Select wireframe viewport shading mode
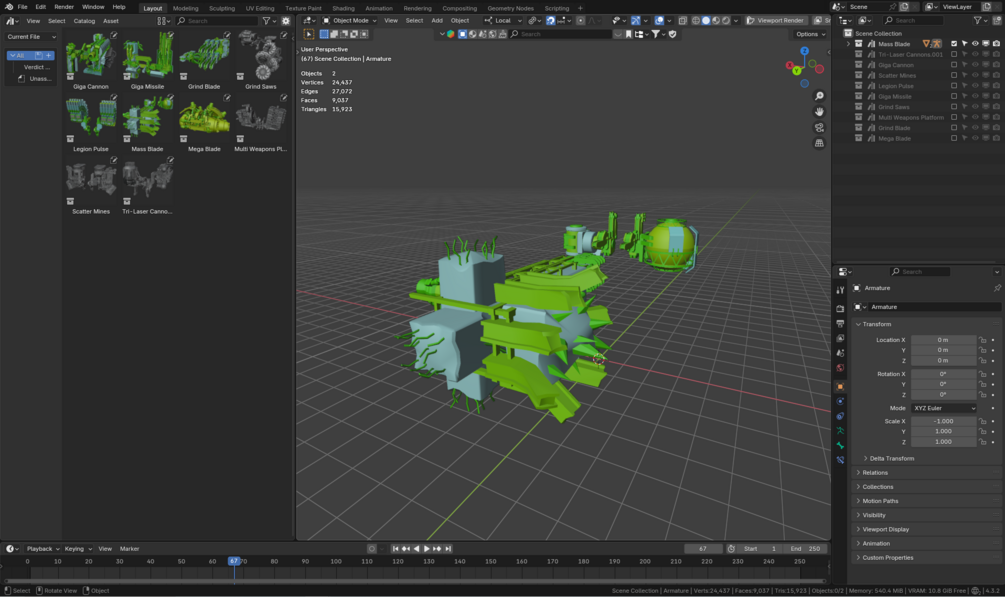Viewport: 1005px width, 597px height. click(x=695, y=21)
